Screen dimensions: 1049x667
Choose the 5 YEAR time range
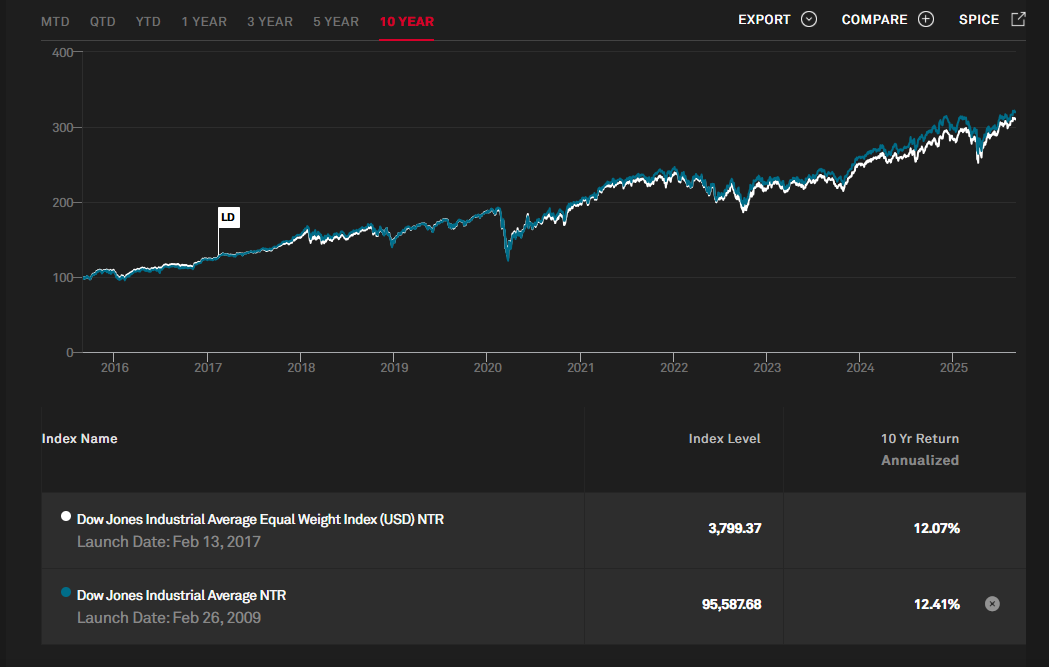pos(335,21)
